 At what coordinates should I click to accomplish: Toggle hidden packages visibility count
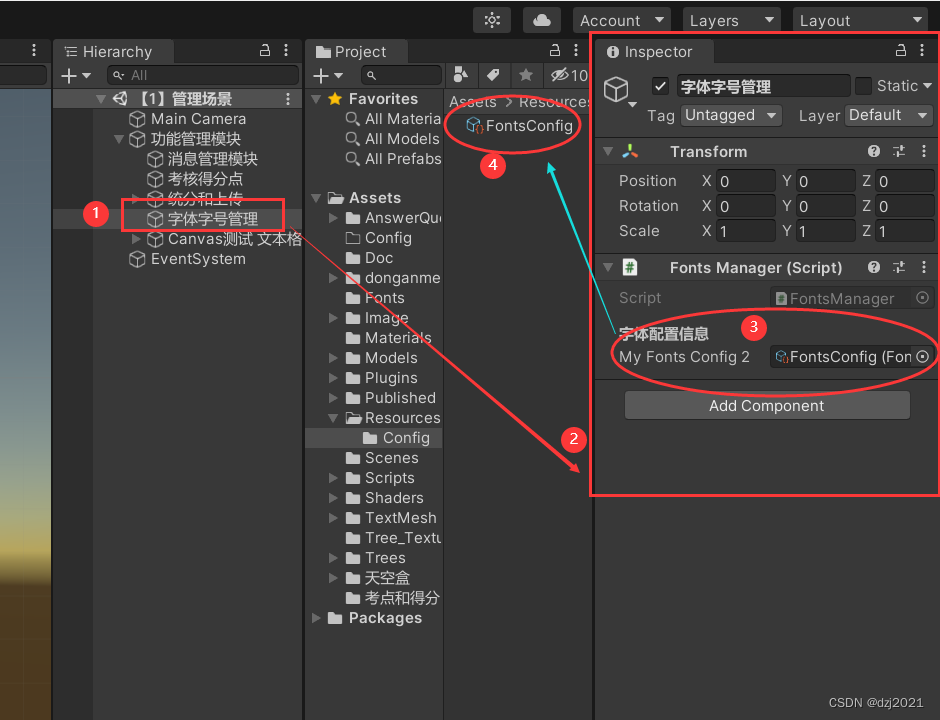(568, 75)
